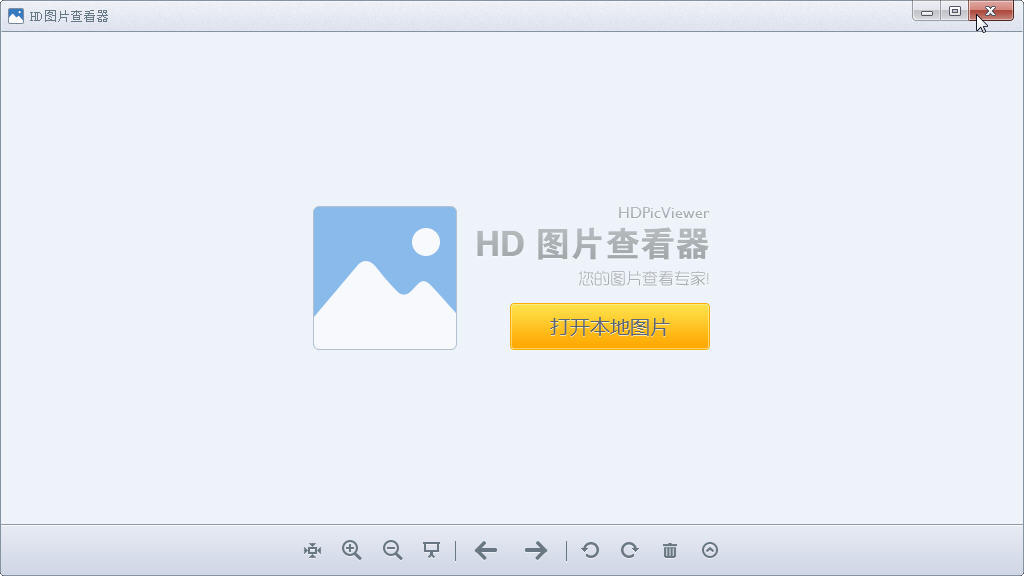Zoom in on the image
1024x576 pixels.
(x=351, y=550)
